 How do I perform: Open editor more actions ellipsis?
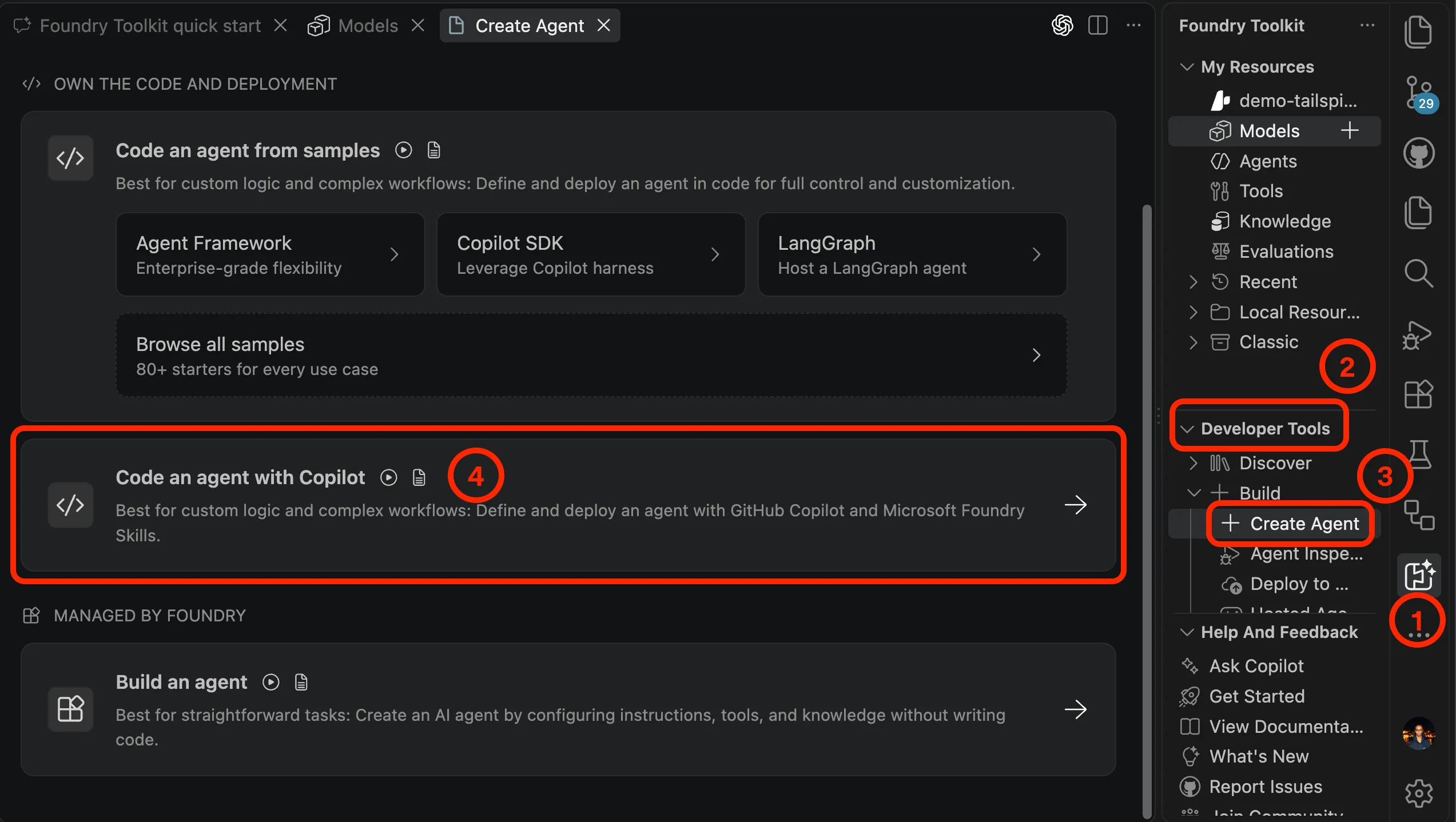pos(1133,25)
